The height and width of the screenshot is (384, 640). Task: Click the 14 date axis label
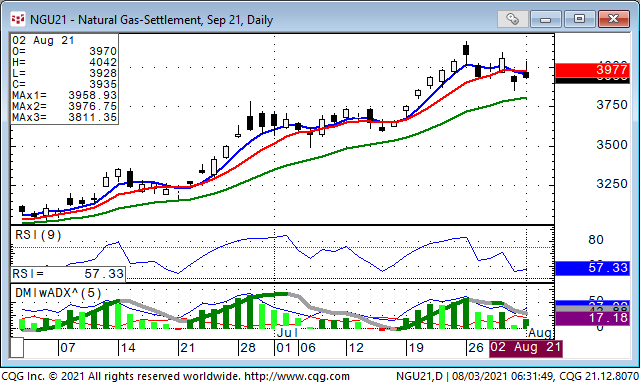[128, 348]
